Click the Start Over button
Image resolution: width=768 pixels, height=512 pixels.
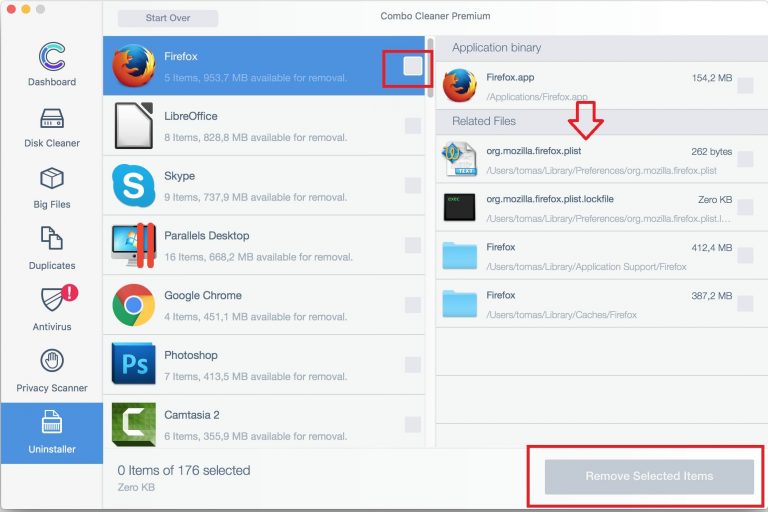pos(168,18)
